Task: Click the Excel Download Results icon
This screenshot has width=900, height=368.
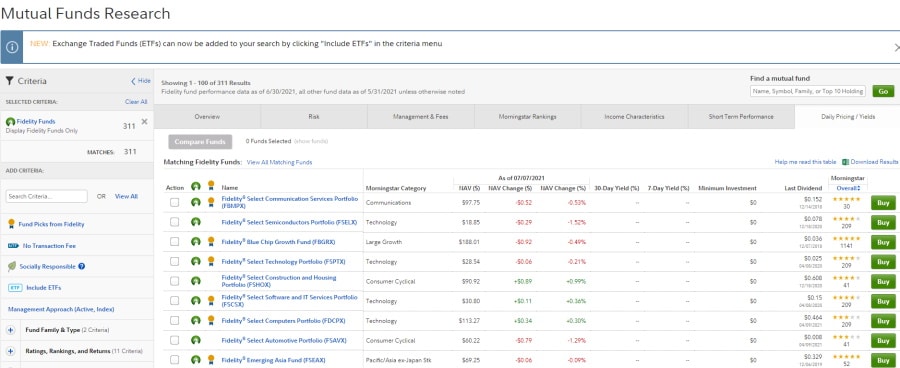Action: tap(845, 162)
